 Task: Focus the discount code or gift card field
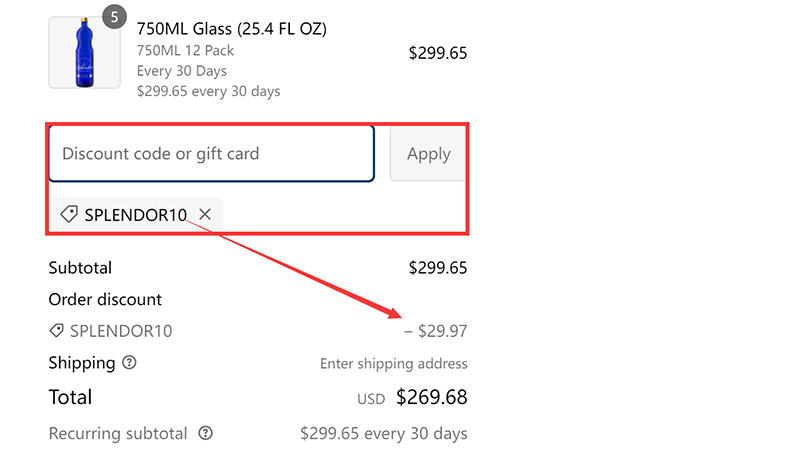(x=211, y=154)
